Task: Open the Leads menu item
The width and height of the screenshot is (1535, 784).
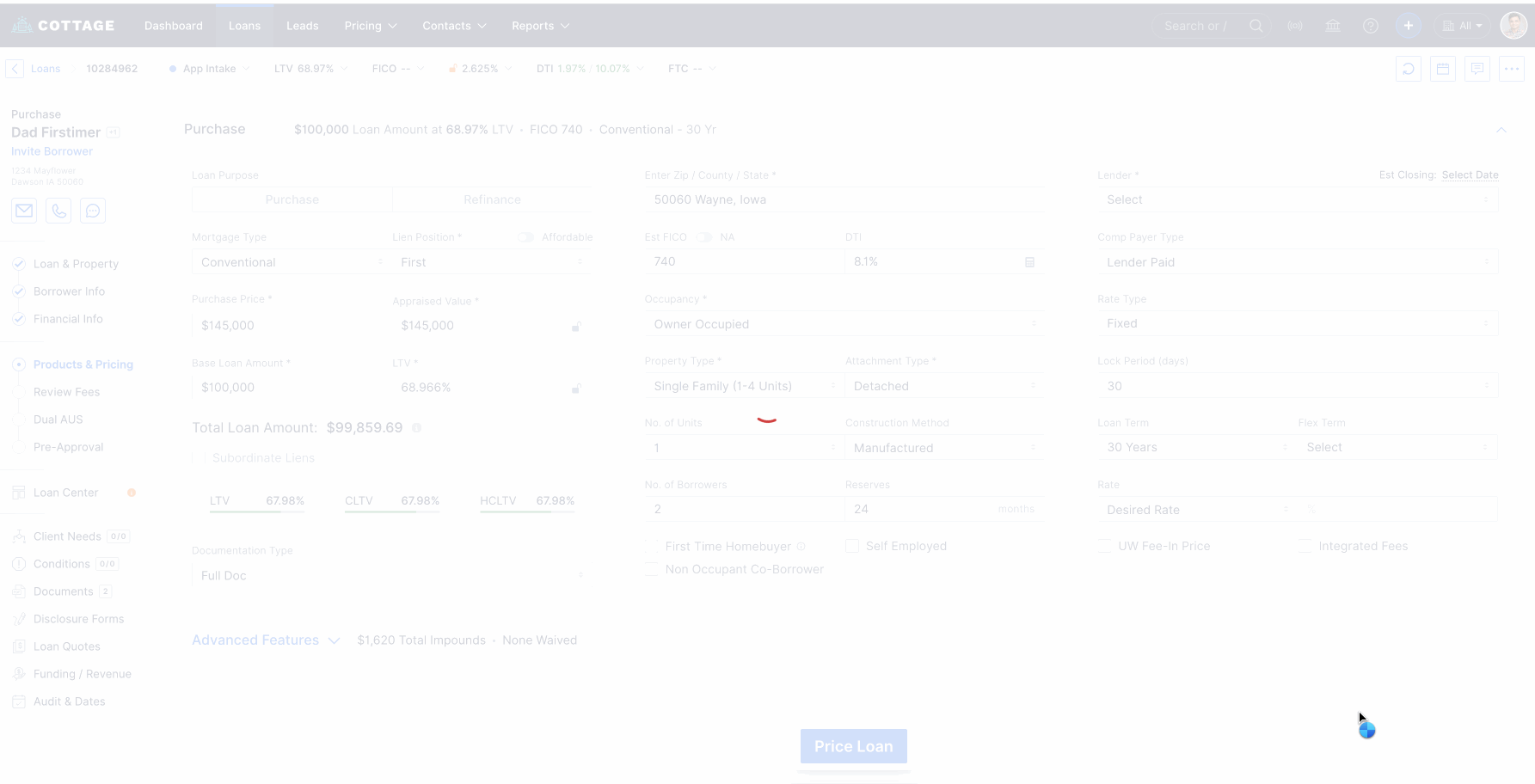Action: 303,26
